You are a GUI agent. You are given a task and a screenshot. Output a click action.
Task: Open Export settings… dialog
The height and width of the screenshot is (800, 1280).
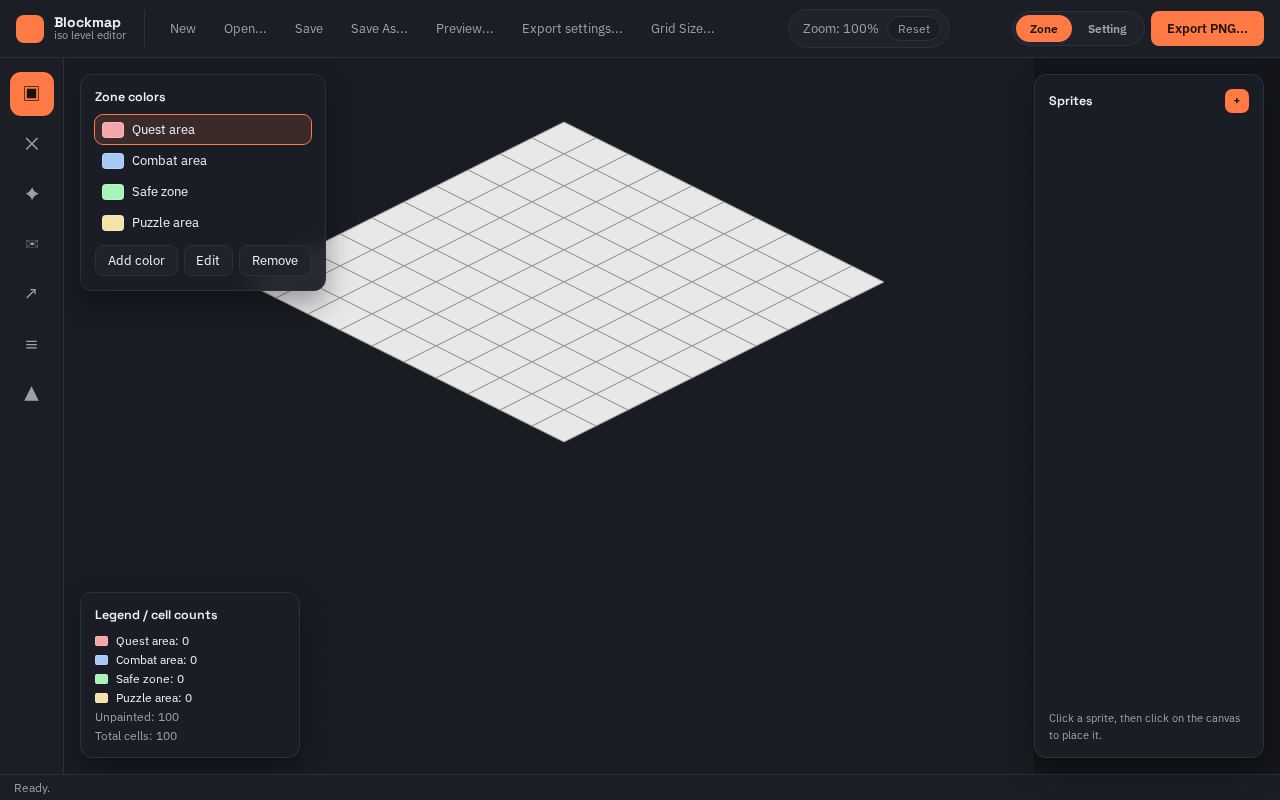[572, 29]
